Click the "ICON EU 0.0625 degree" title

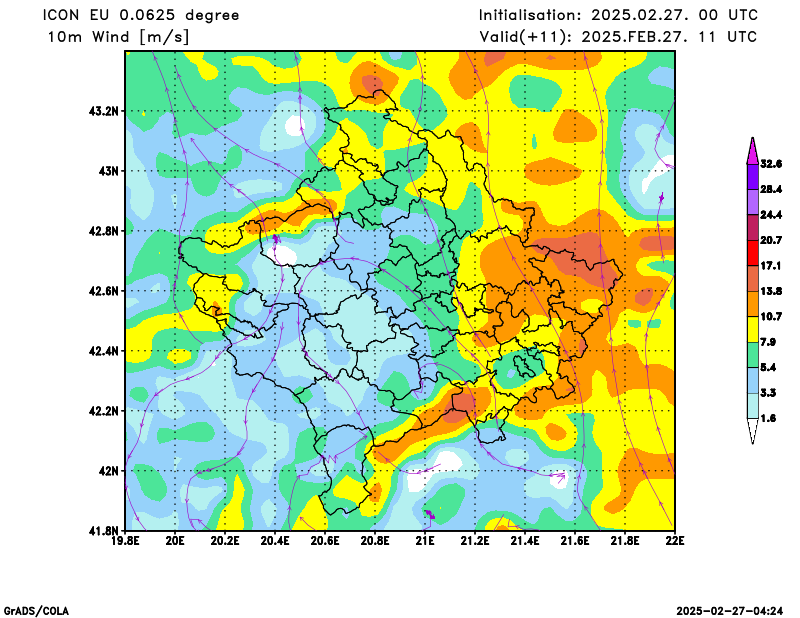(141, 15)
